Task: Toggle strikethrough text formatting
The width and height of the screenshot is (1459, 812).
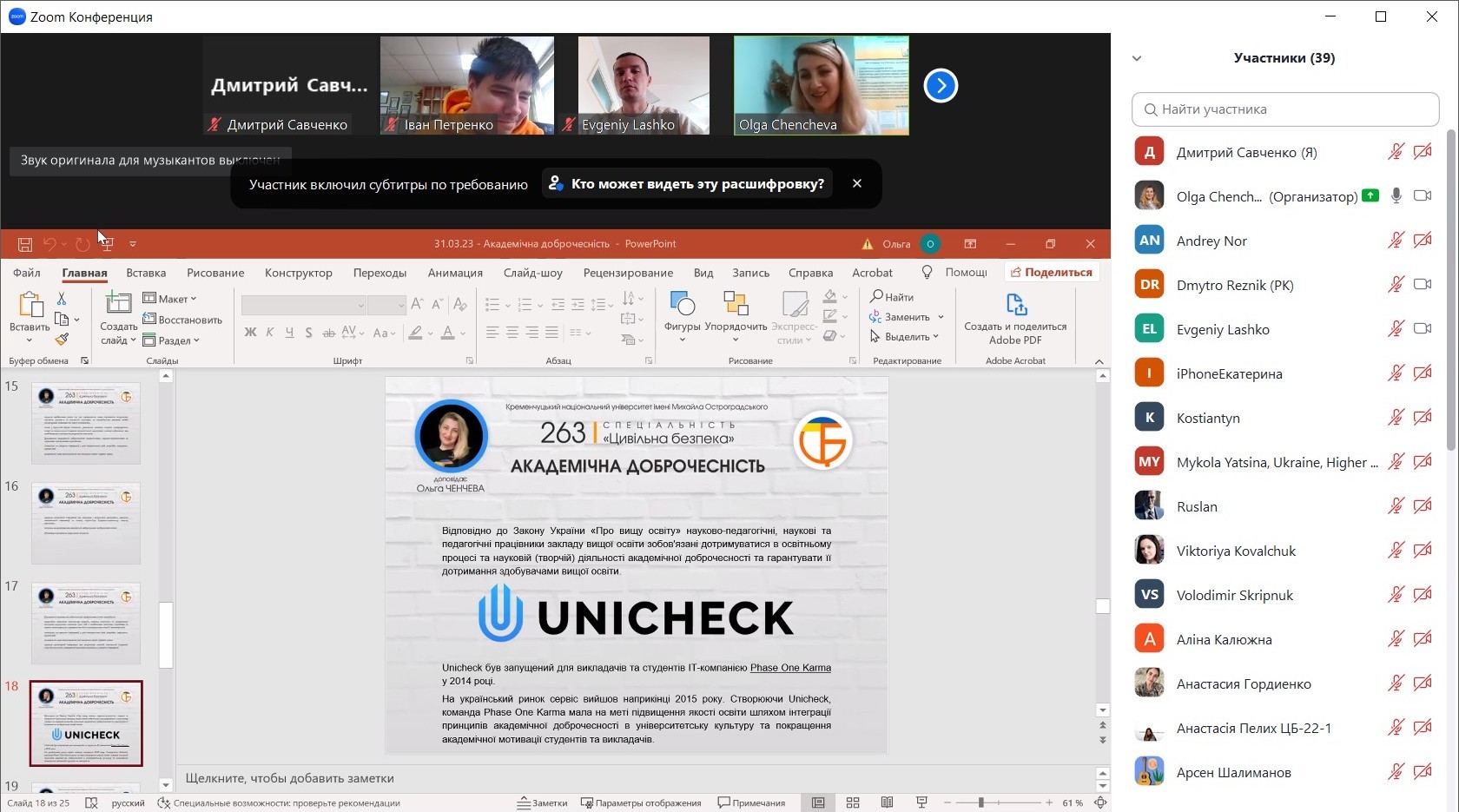Action: (x=328, y=333)
